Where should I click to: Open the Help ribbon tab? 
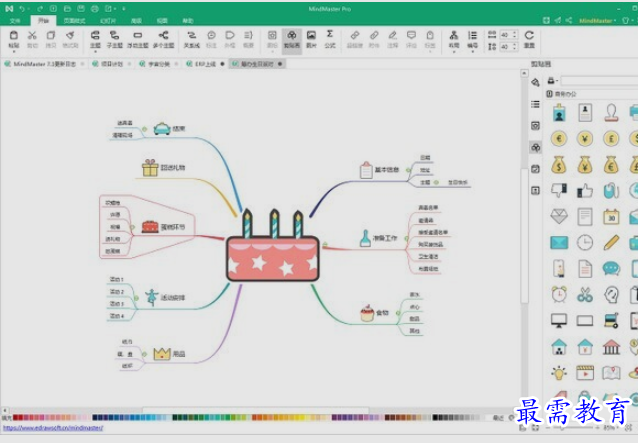click(188, 21)
